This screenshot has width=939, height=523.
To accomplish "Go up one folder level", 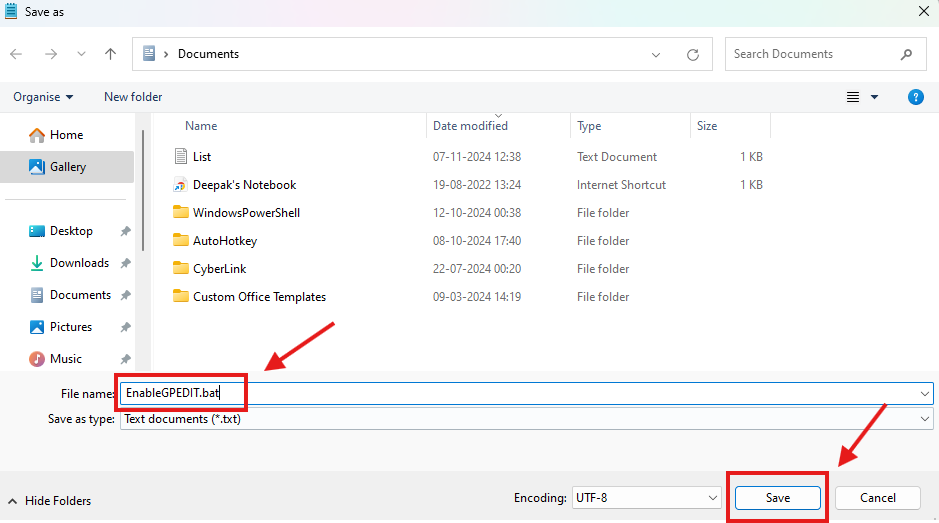I will (110, 54).
